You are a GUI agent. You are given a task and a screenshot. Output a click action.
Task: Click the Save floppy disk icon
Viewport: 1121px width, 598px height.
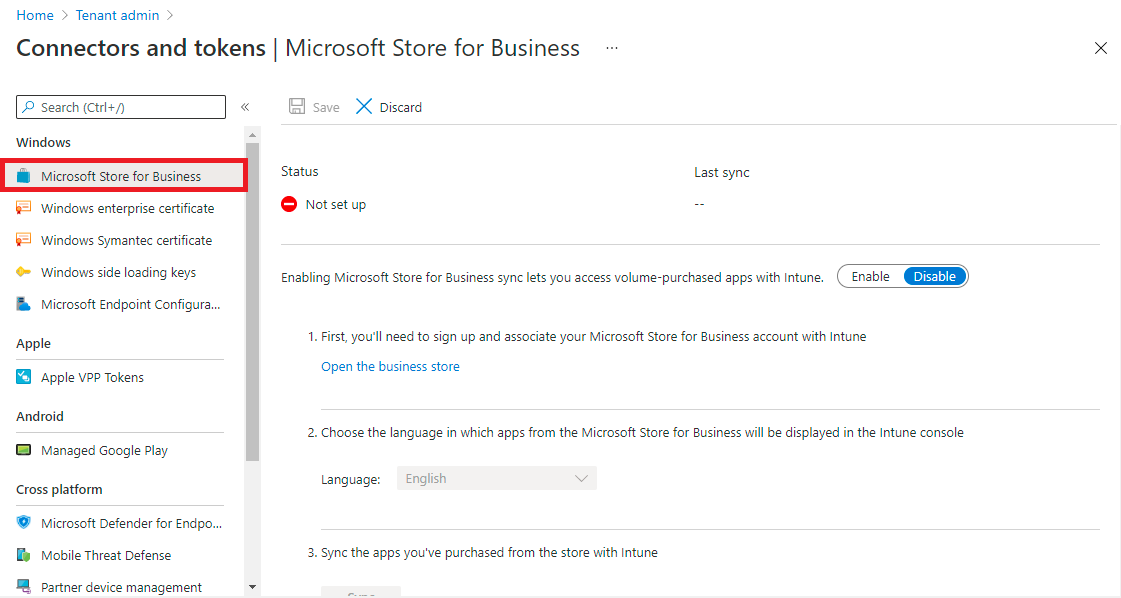coord(297,107)
